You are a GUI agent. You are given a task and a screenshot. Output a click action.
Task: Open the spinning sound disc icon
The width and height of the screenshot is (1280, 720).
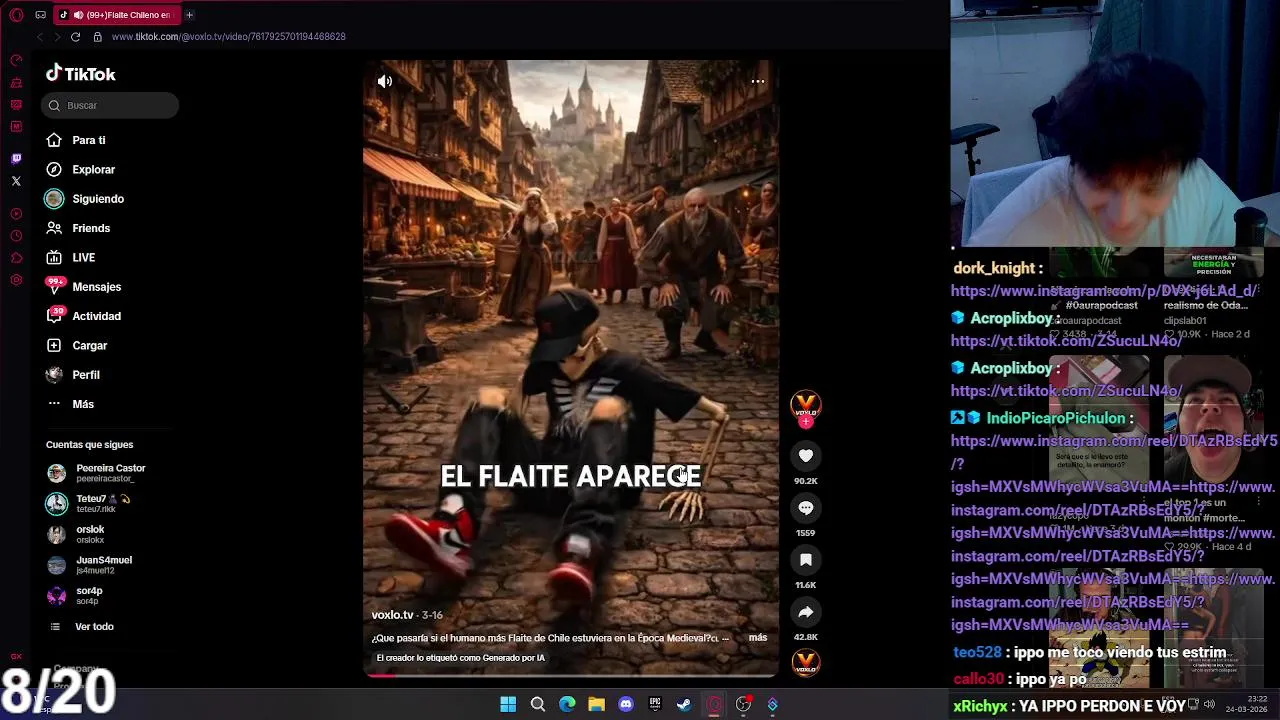(x=806, y=662)
